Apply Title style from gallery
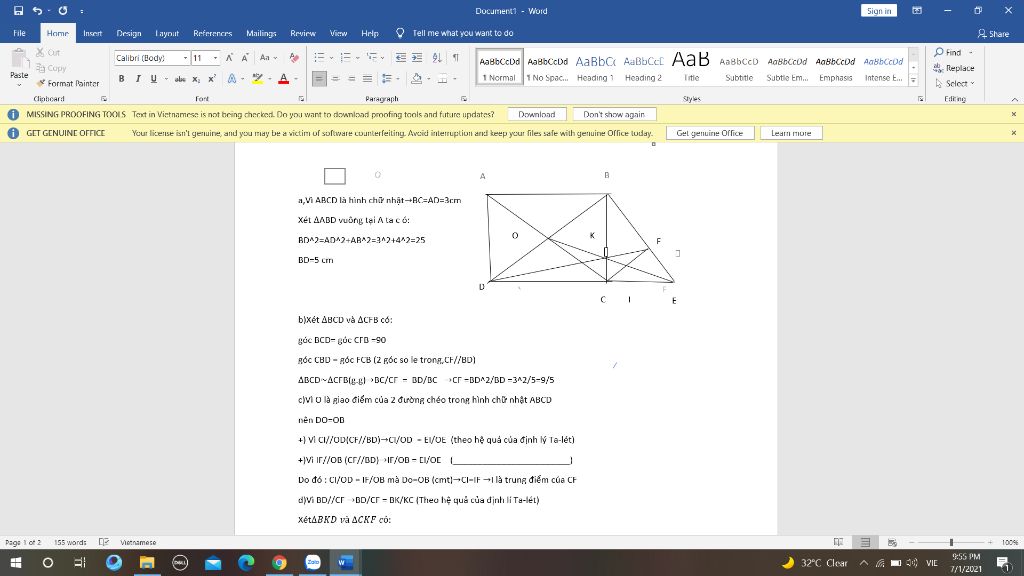This screenshot has height=576, width=1024. click(691, 67)
